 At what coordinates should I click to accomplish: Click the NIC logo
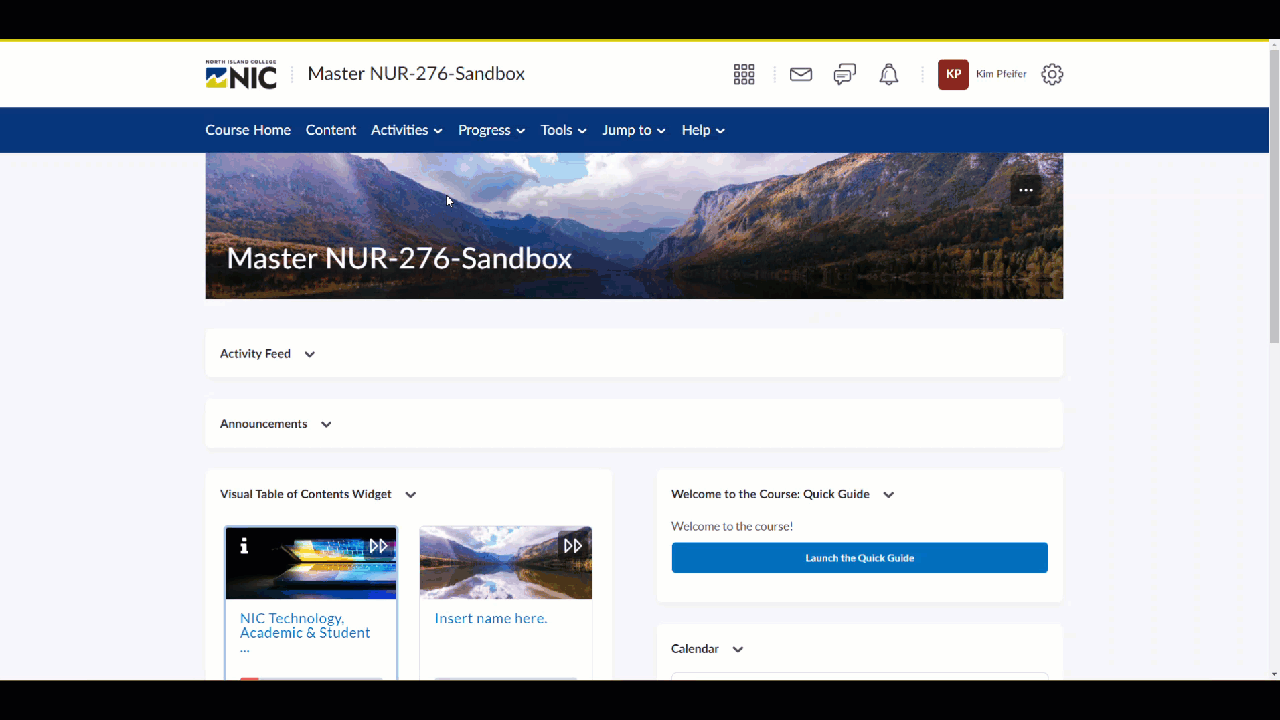[240, 74]
